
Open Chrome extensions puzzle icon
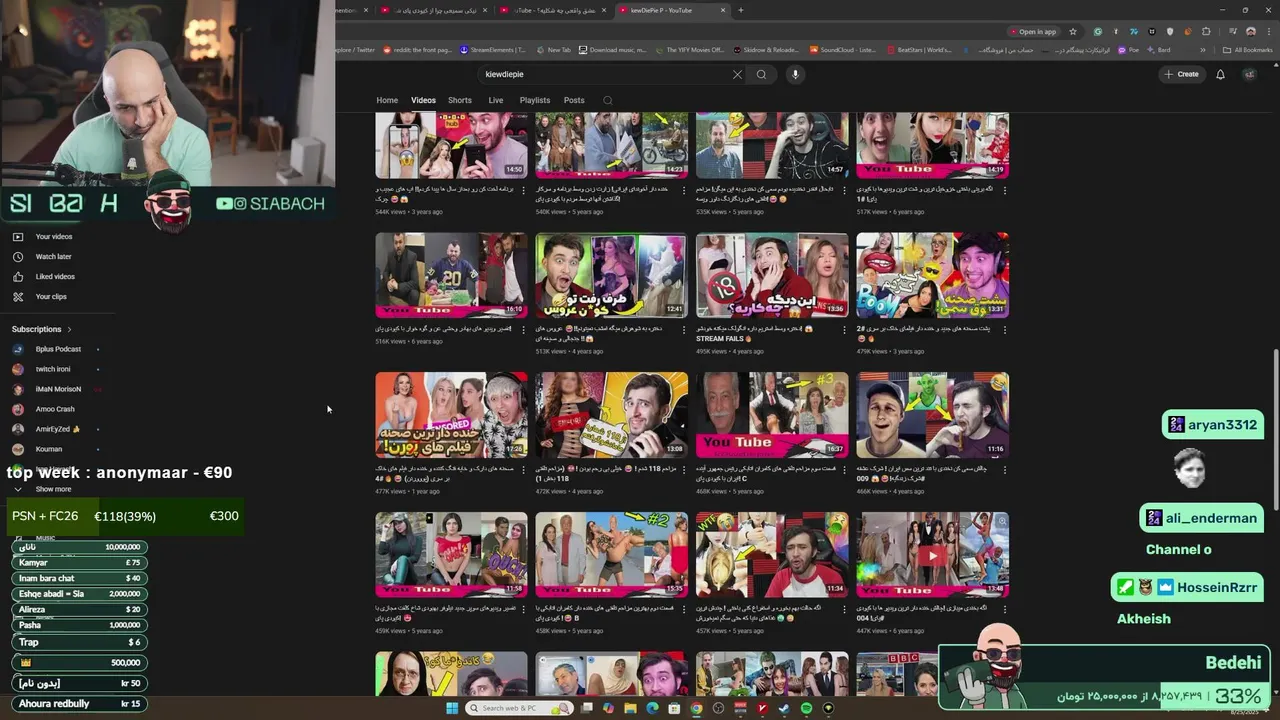tap(1206, 32)
